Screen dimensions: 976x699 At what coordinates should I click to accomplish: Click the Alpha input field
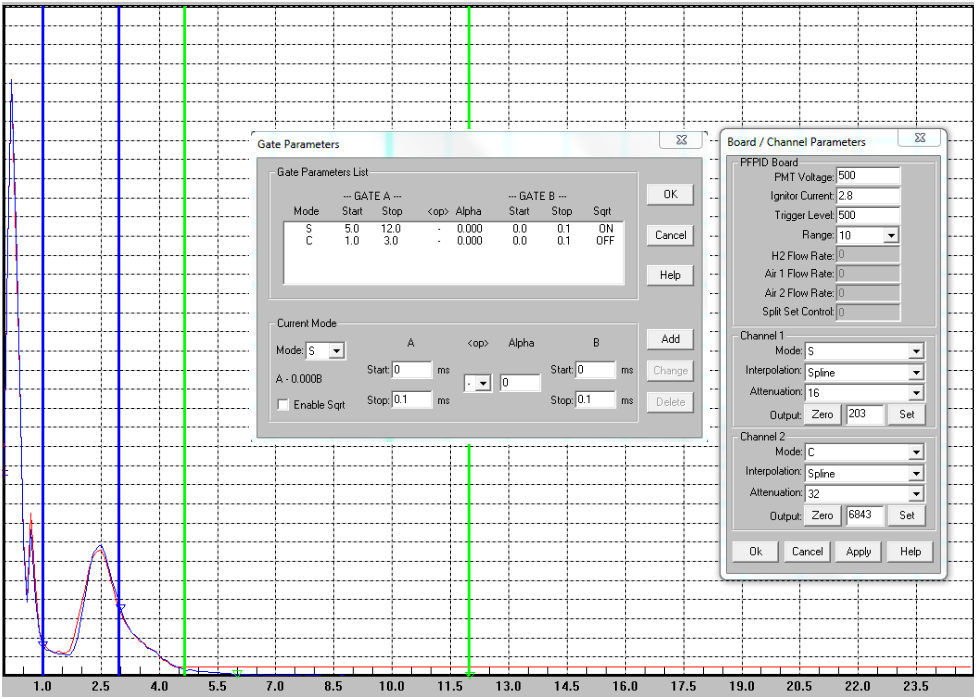[x=520, y=383]
